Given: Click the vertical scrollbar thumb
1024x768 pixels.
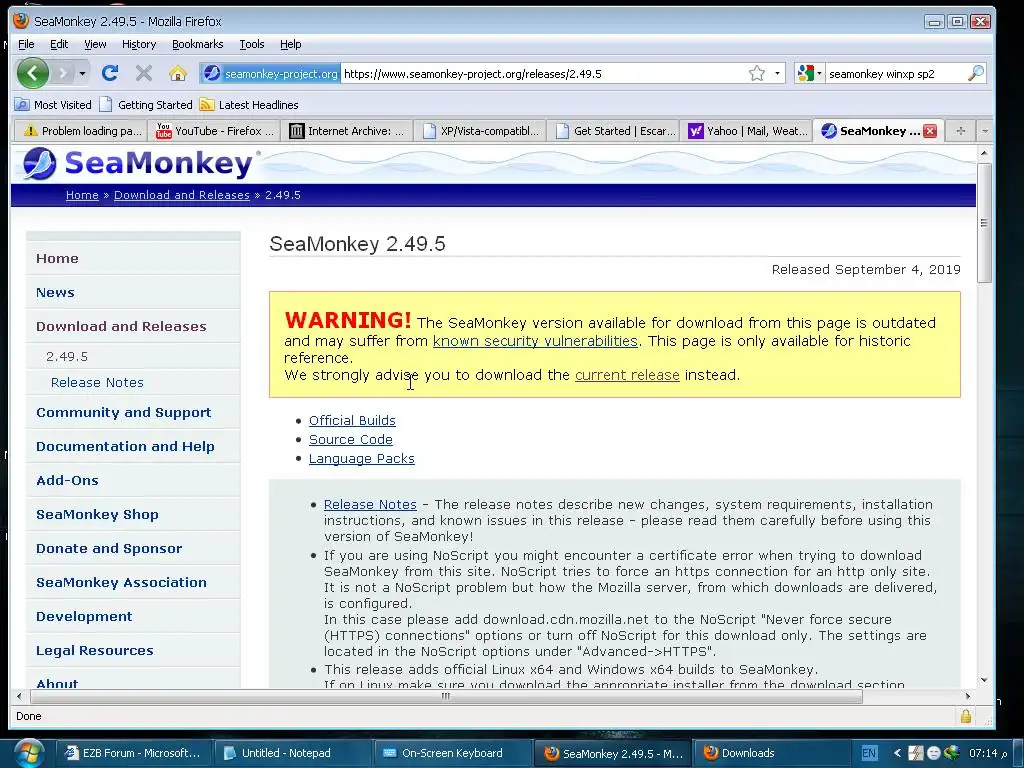Looking at the screenshot, I should [x=984, y=223].
